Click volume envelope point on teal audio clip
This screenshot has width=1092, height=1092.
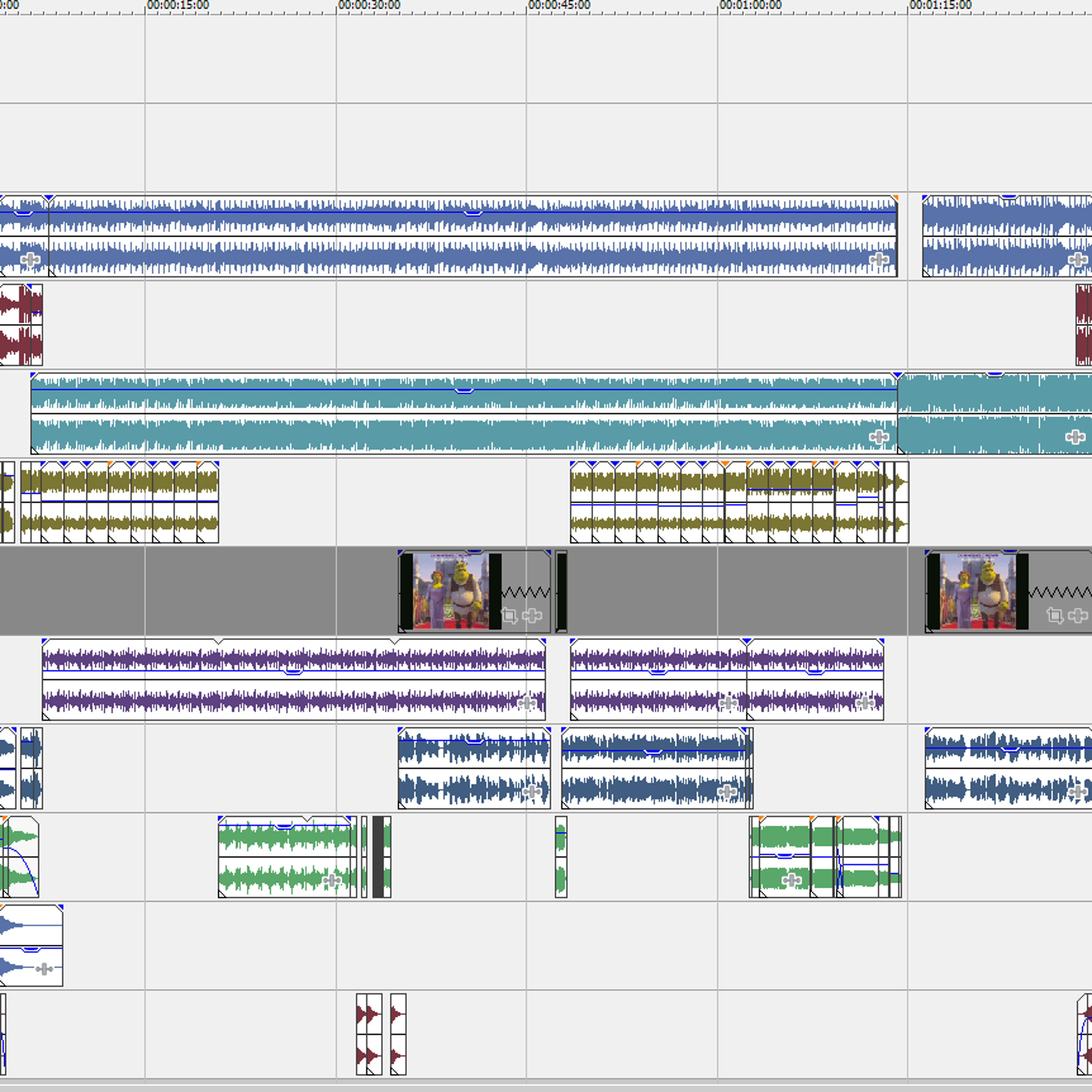(463, 391)
